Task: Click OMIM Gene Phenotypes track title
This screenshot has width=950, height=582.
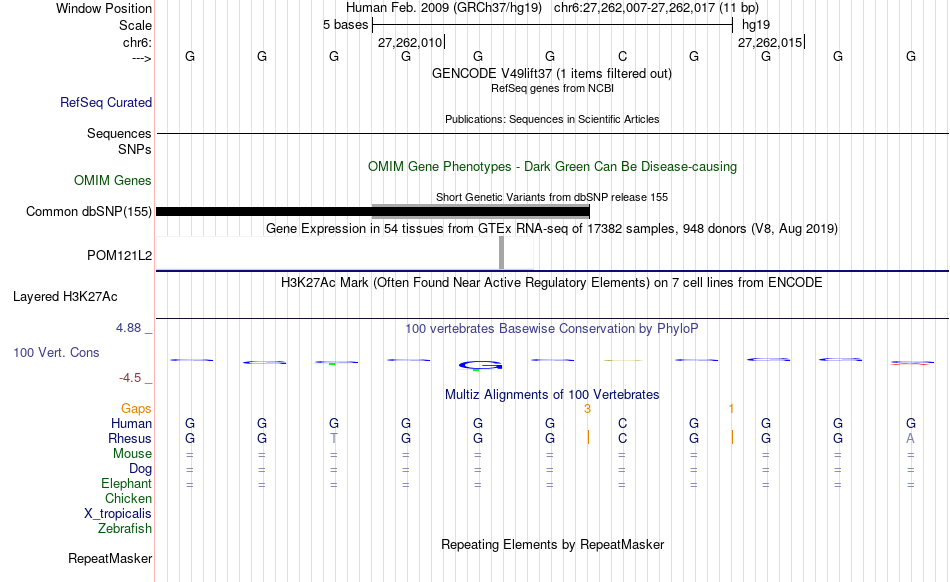Action: (x=552, y=167)
